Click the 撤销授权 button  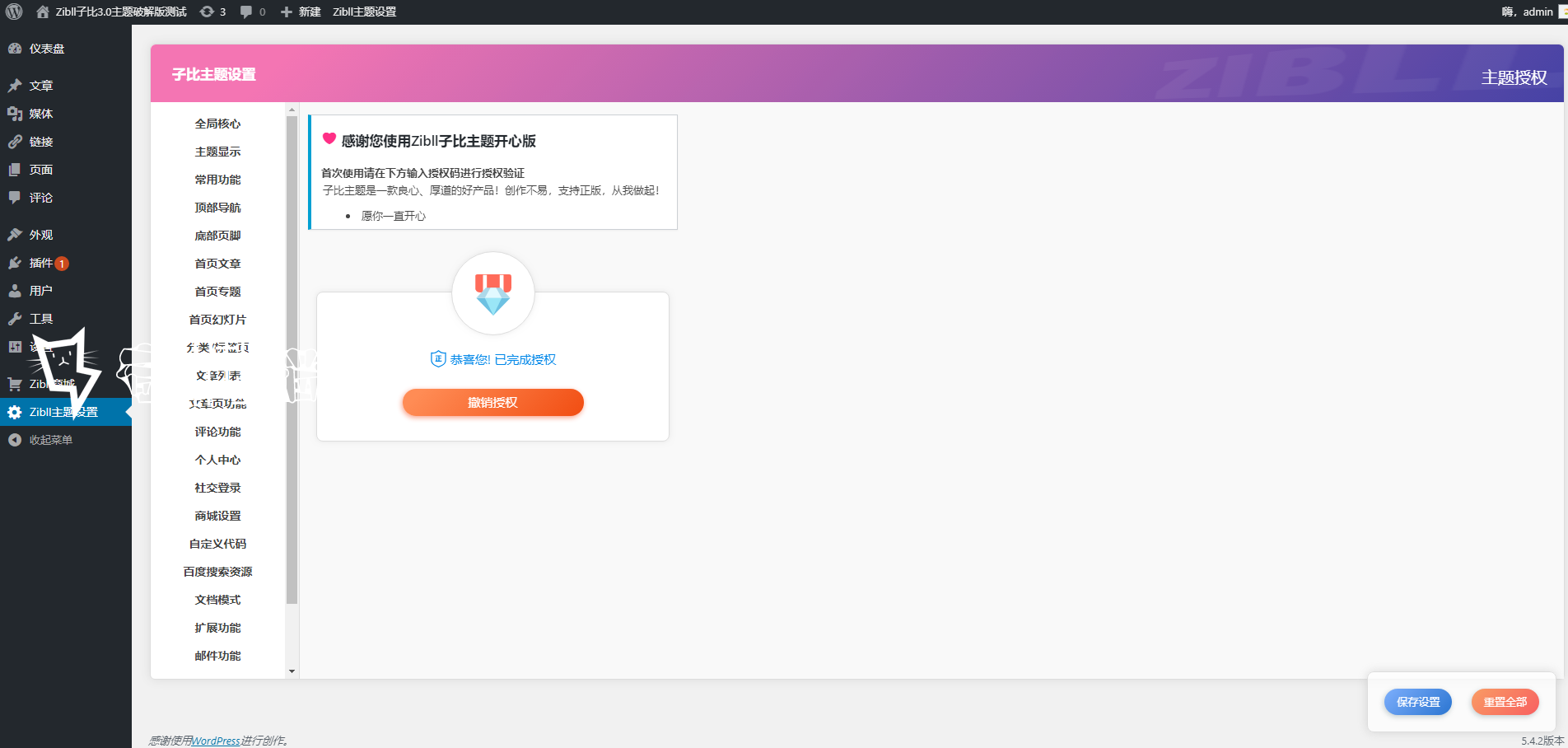[493, 402]
